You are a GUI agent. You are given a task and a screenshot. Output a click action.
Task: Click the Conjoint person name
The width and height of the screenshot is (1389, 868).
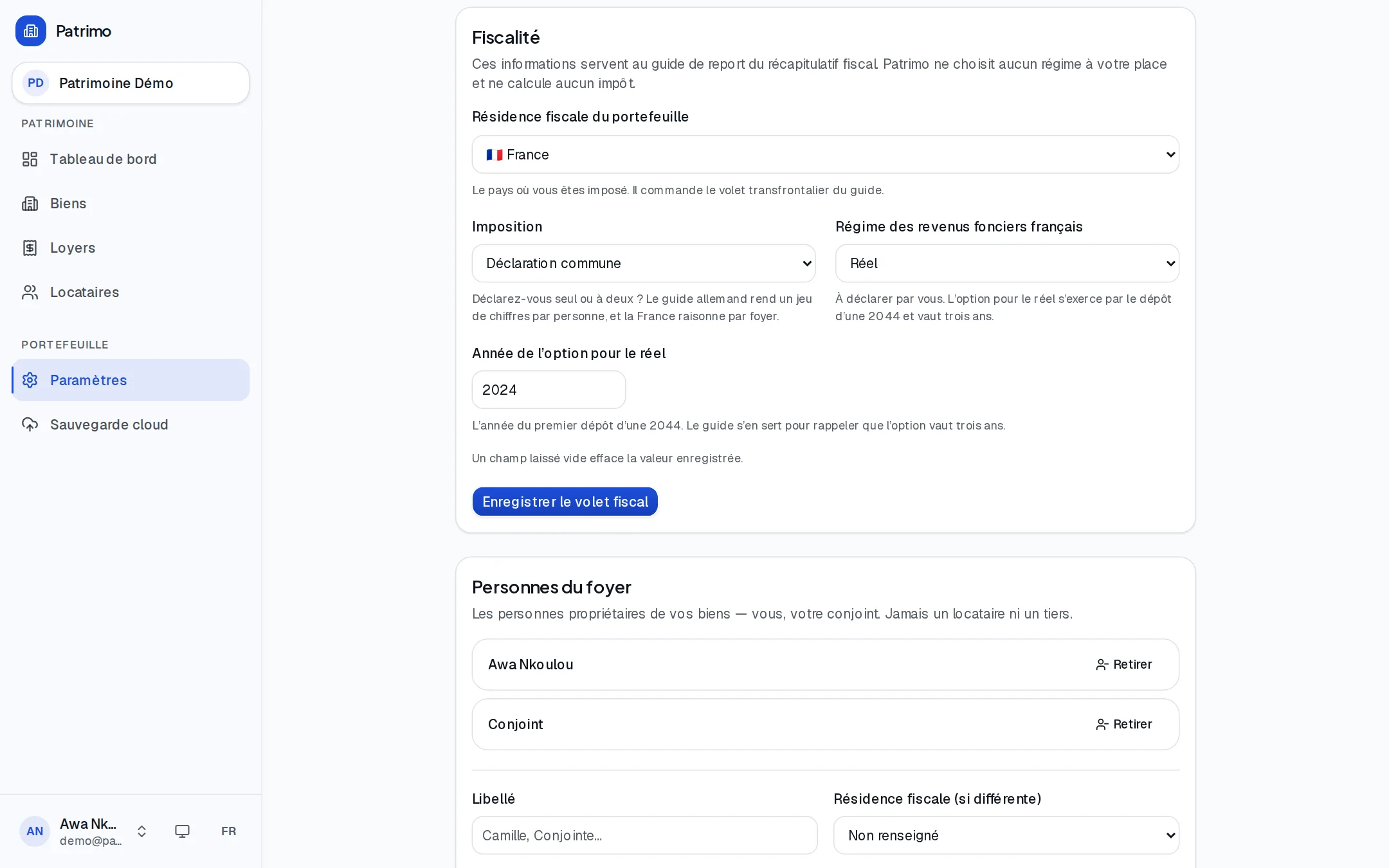point(516,725)
